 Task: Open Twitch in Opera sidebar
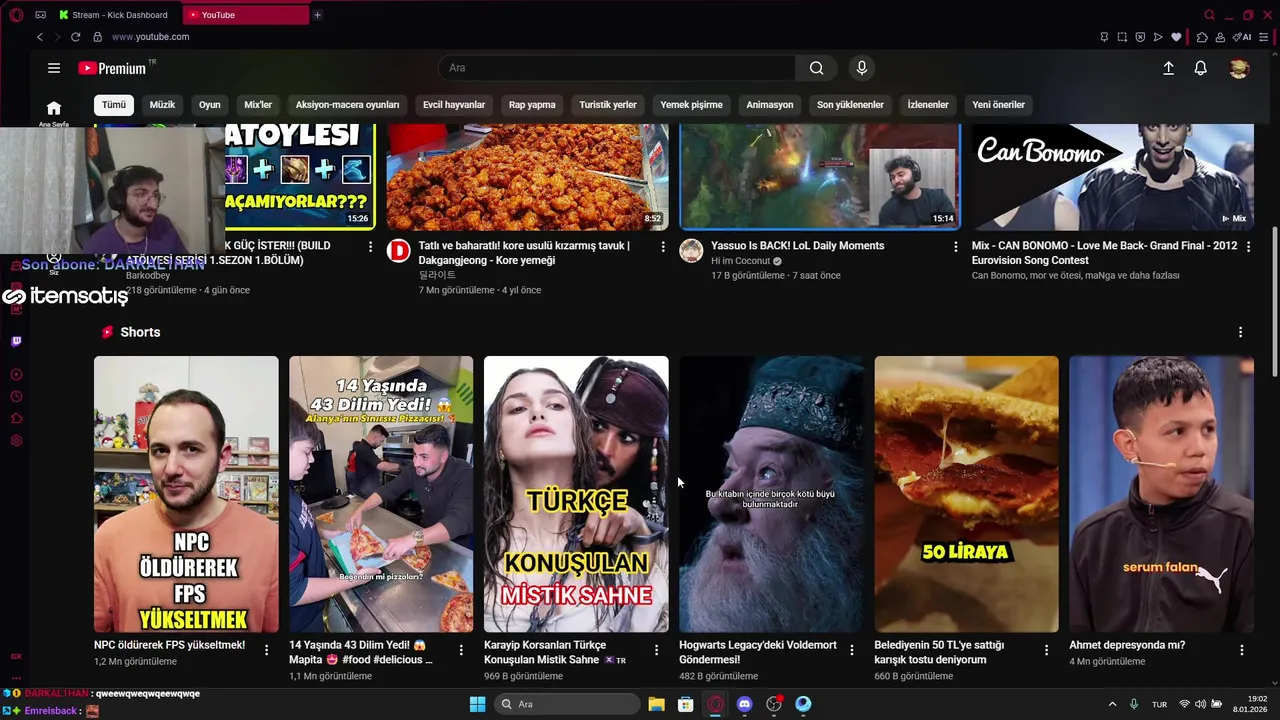pos(16,341)
